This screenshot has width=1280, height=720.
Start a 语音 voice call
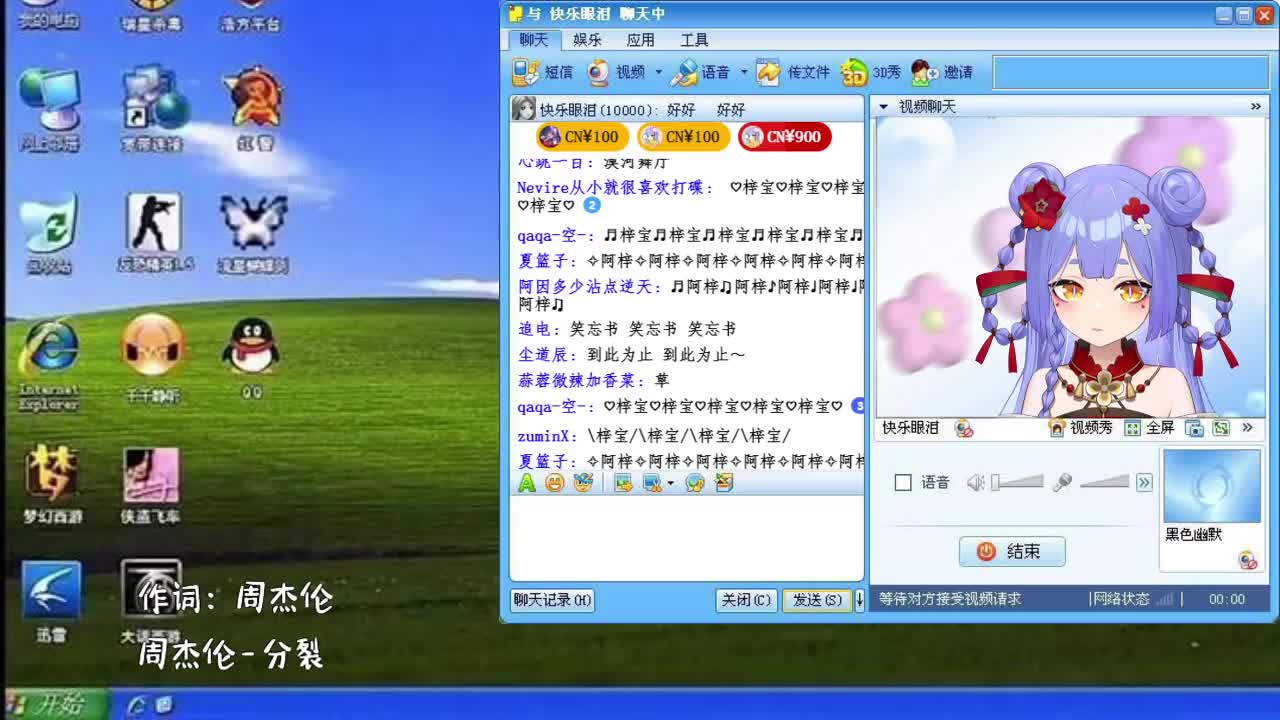coord(701,72)
